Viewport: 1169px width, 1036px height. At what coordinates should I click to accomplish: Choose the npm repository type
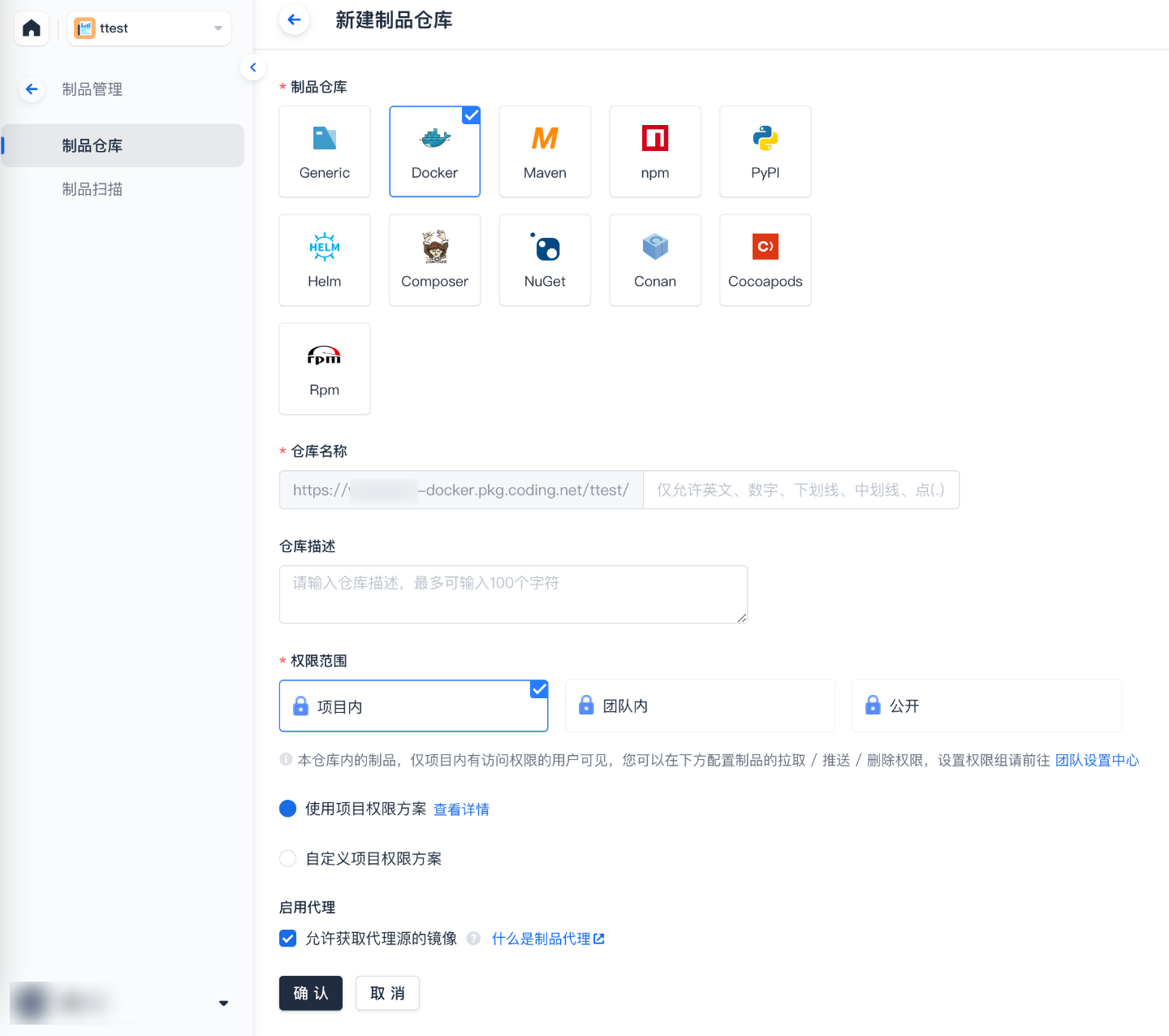pyautogui.click(x=655, y=151)
